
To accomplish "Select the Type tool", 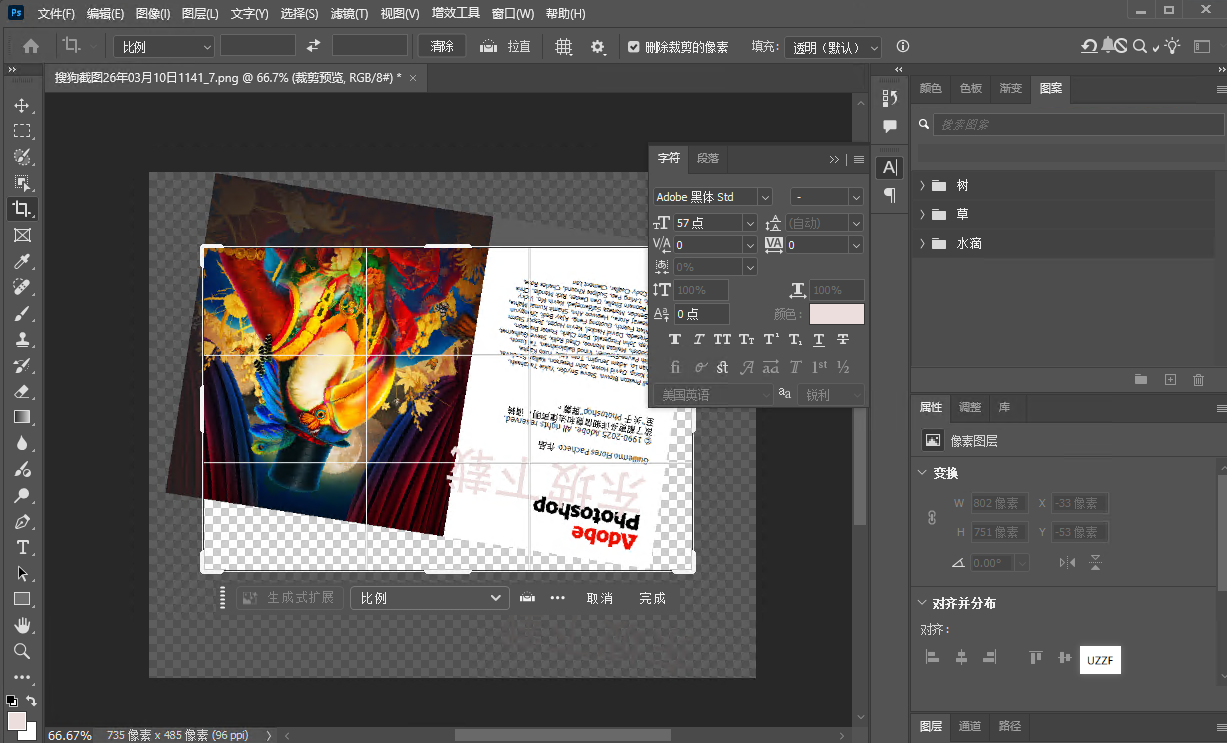I will tap(23, 547).
